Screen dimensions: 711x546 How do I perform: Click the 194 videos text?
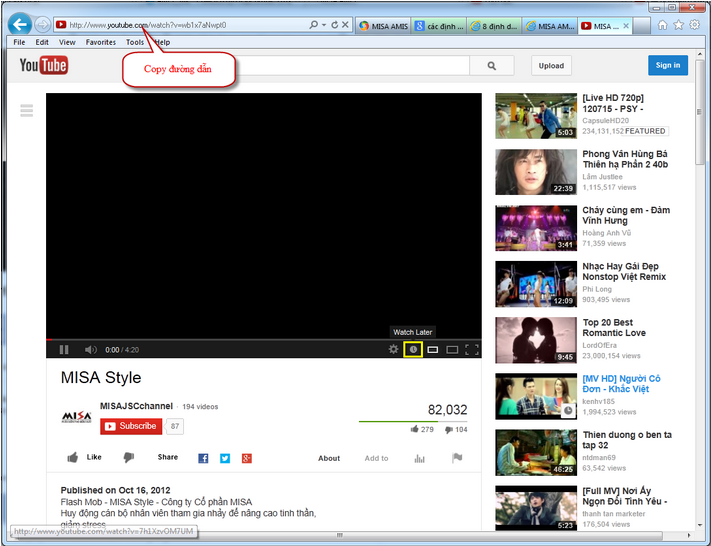coord(200,407)
